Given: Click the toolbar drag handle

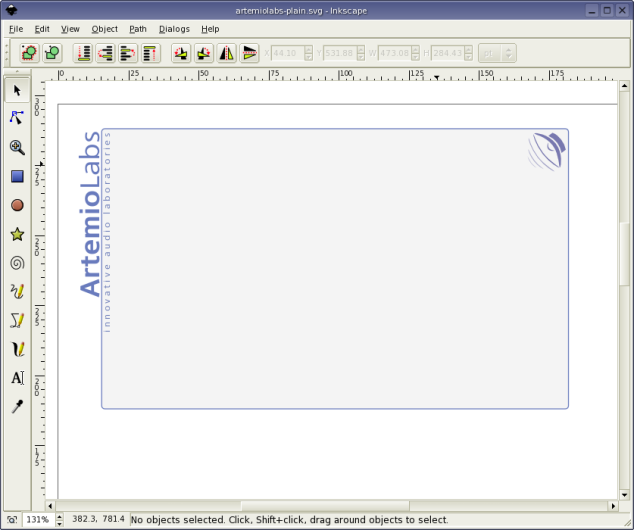Looking at the screenshot, I should [x=6, y=53].
